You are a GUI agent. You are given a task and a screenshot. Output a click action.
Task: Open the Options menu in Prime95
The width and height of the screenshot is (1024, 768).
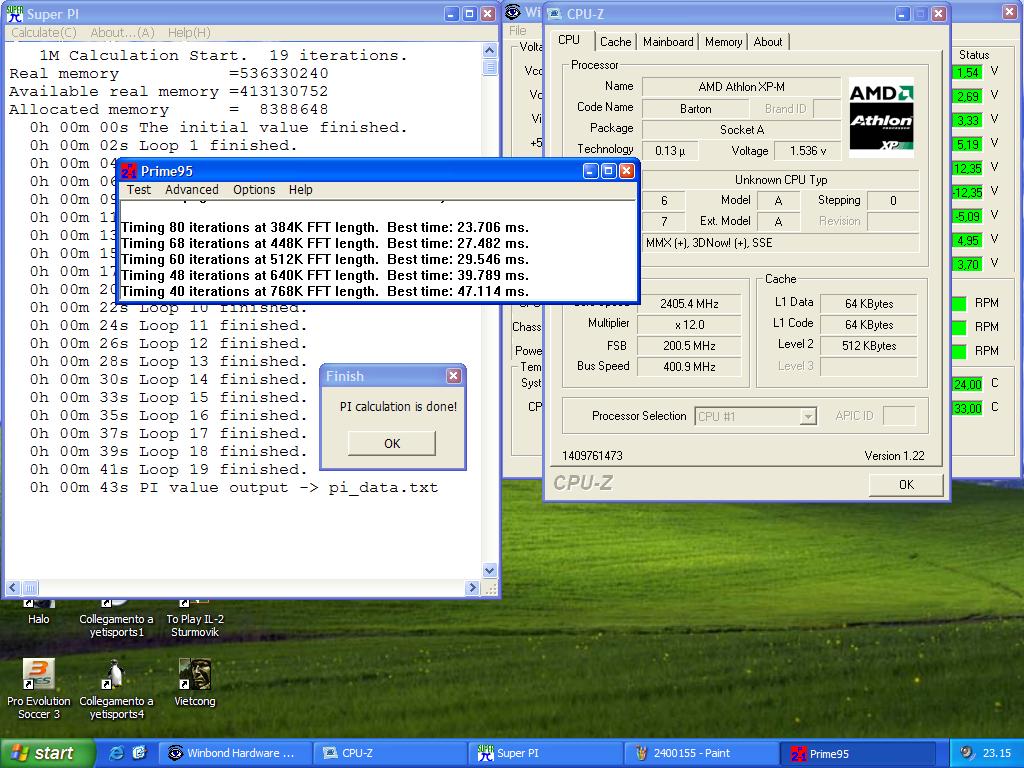coord(254,189)
